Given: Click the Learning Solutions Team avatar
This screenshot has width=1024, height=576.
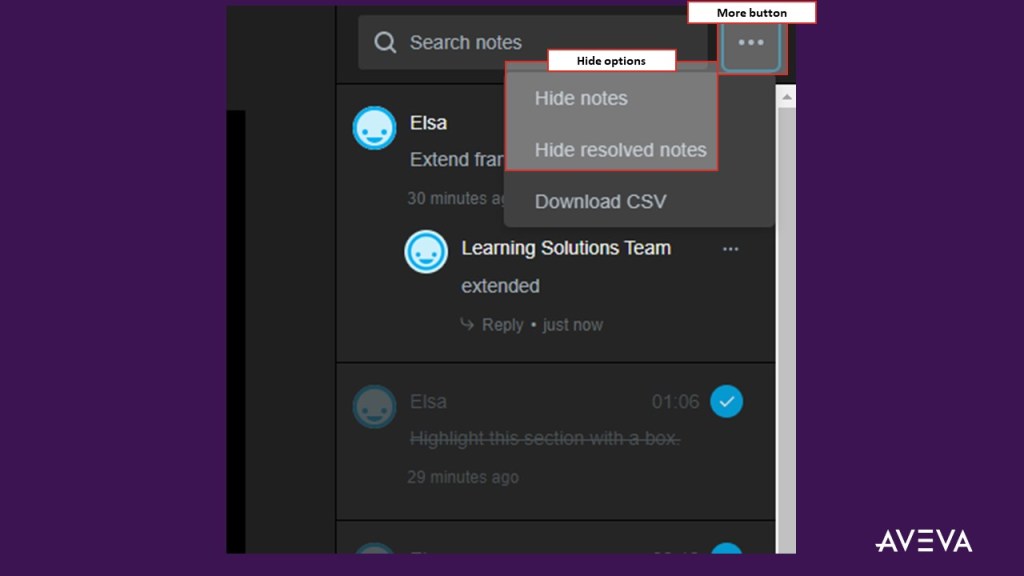Looking at the screenshot, I should pyautogui.click(x=426, y=251).
